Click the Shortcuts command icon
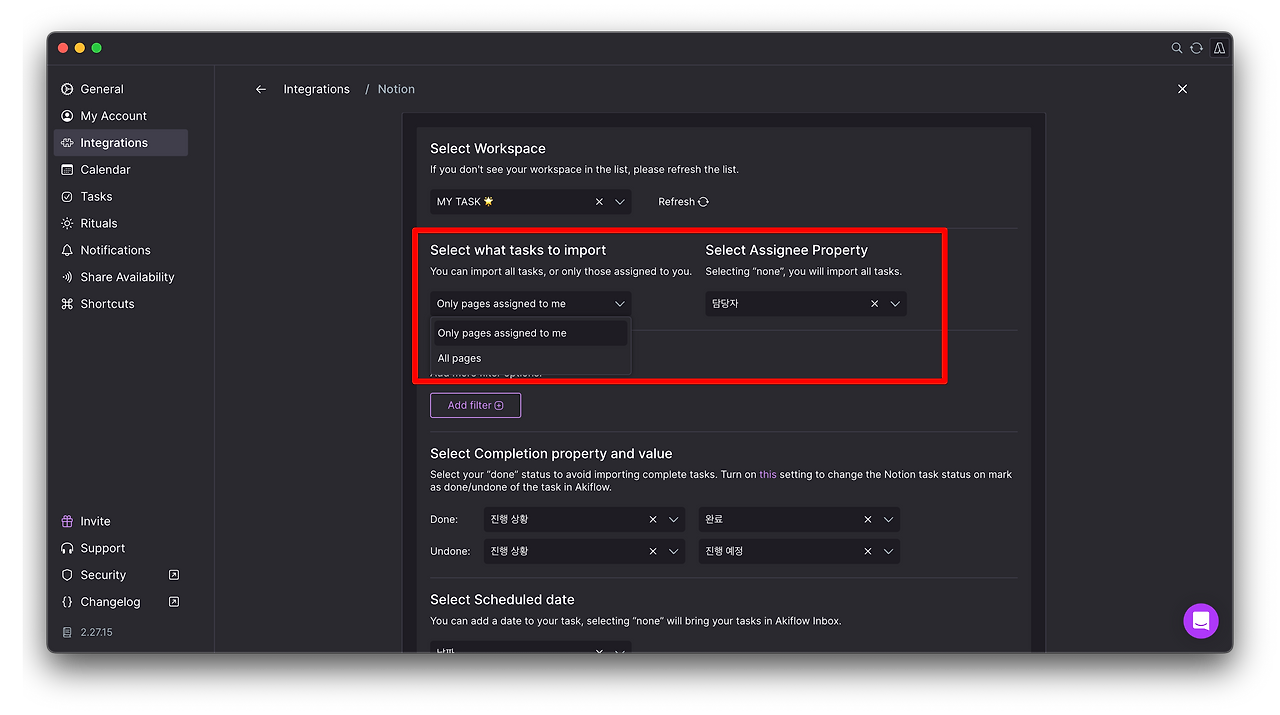Screen dimensions: 1280x715 67,304
